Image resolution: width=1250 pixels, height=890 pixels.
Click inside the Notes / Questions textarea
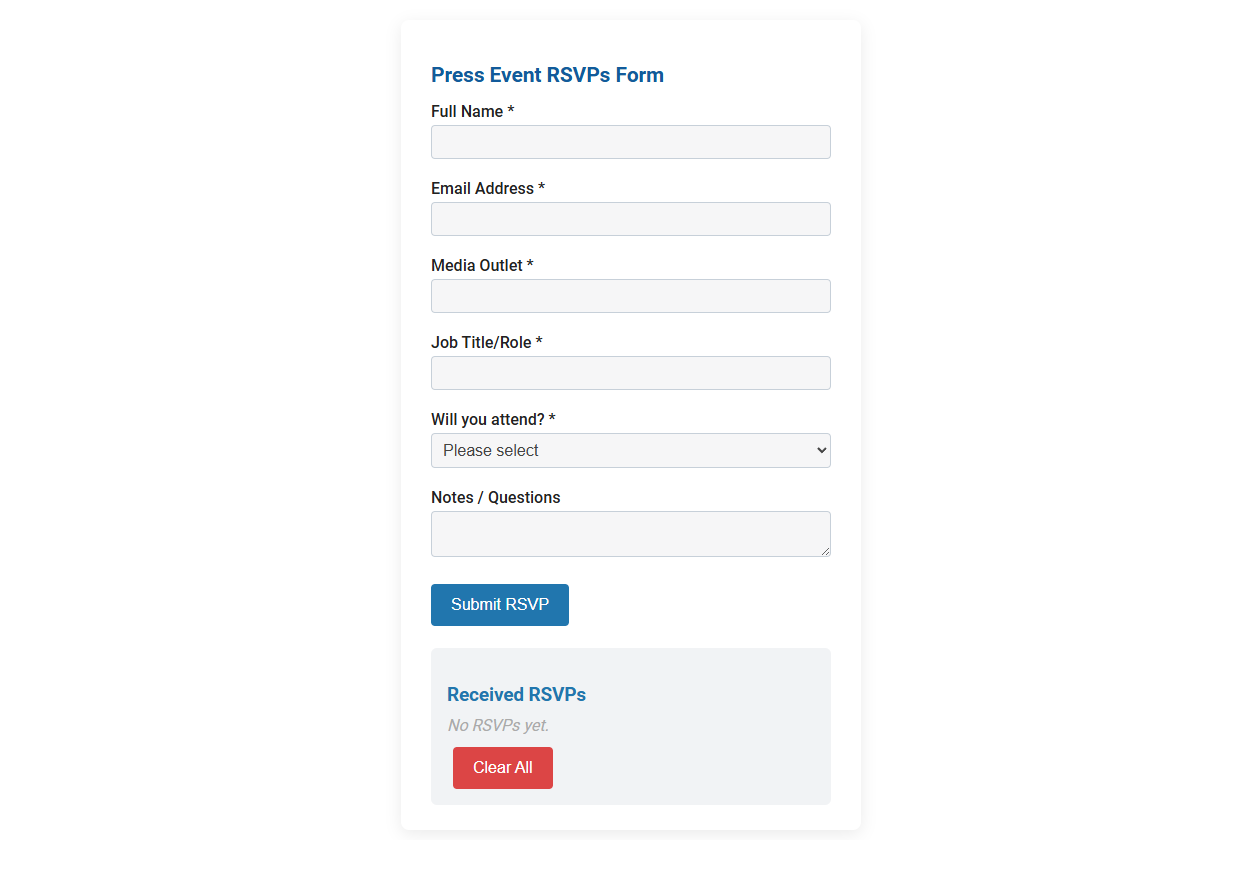pyautogui.click(x=630, y=532)
